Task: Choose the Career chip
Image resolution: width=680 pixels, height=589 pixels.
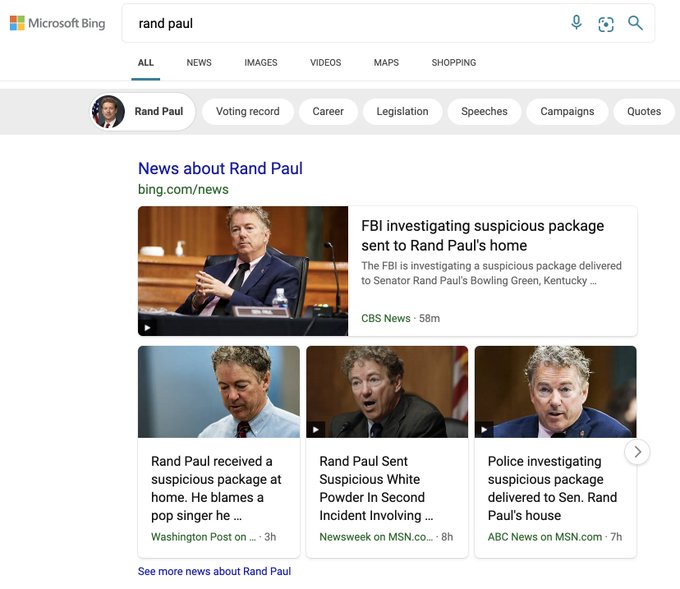Action: [x=328, y=111]
